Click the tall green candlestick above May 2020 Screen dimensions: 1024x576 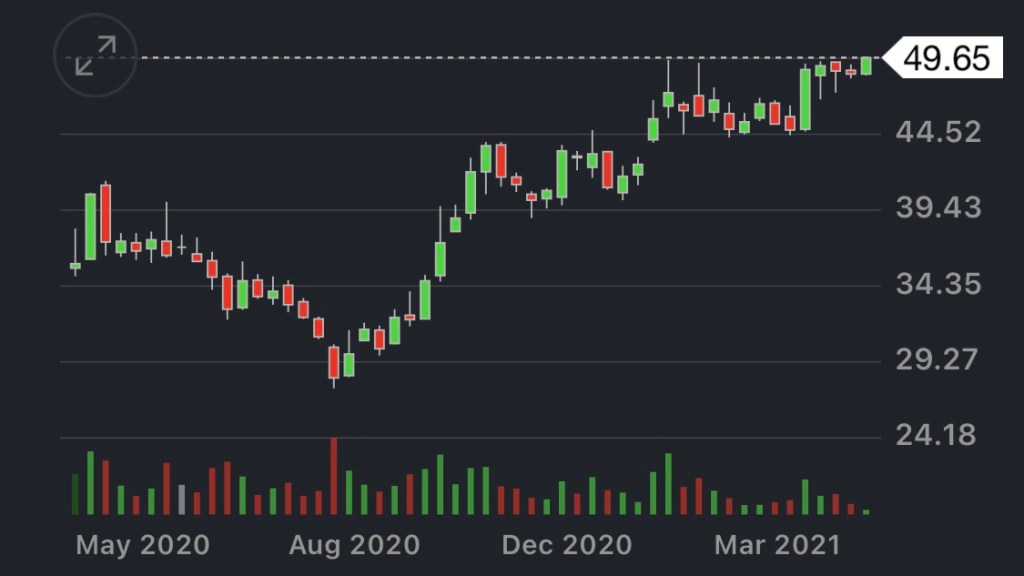click(90, 226)
